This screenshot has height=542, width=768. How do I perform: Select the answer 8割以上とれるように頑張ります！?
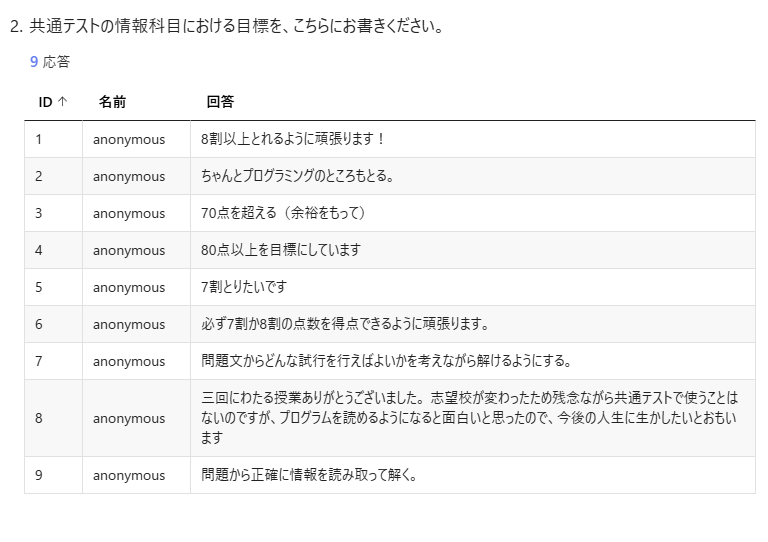[x=293, y=139]
